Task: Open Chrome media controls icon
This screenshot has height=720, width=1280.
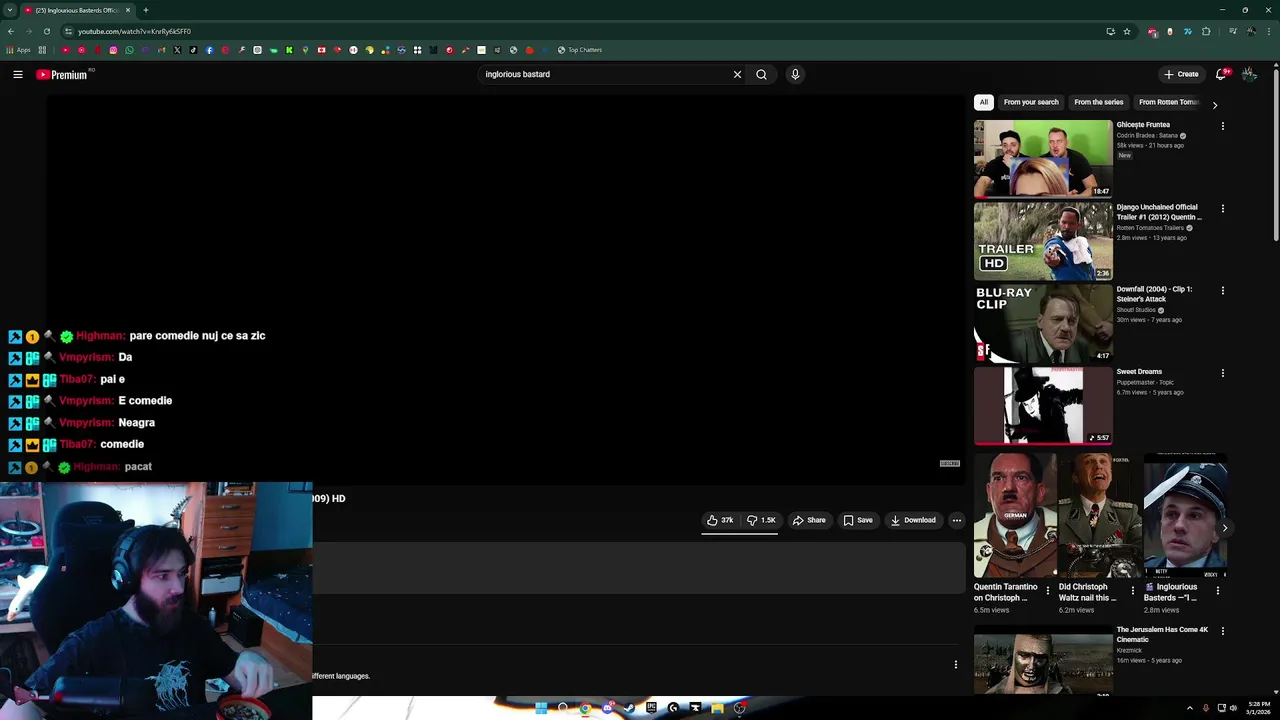Action: (1232, 31)
